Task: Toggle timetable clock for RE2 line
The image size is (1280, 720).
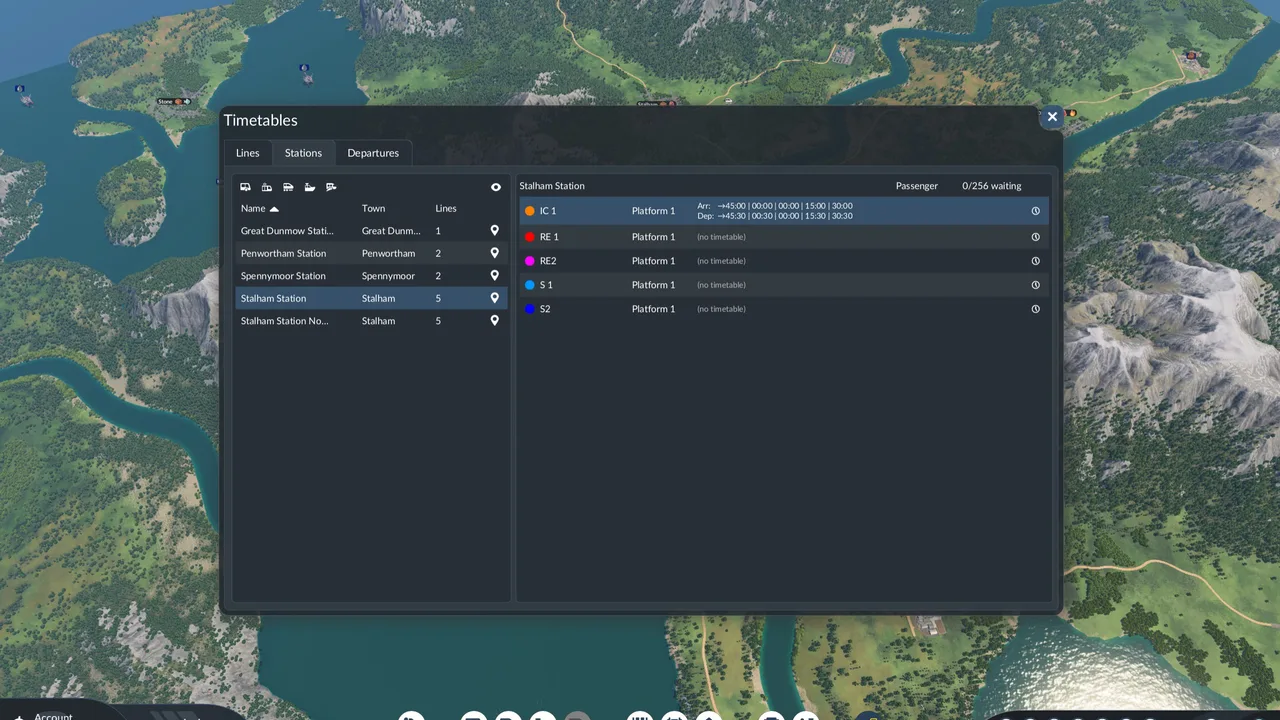Action: [1035, 261]
